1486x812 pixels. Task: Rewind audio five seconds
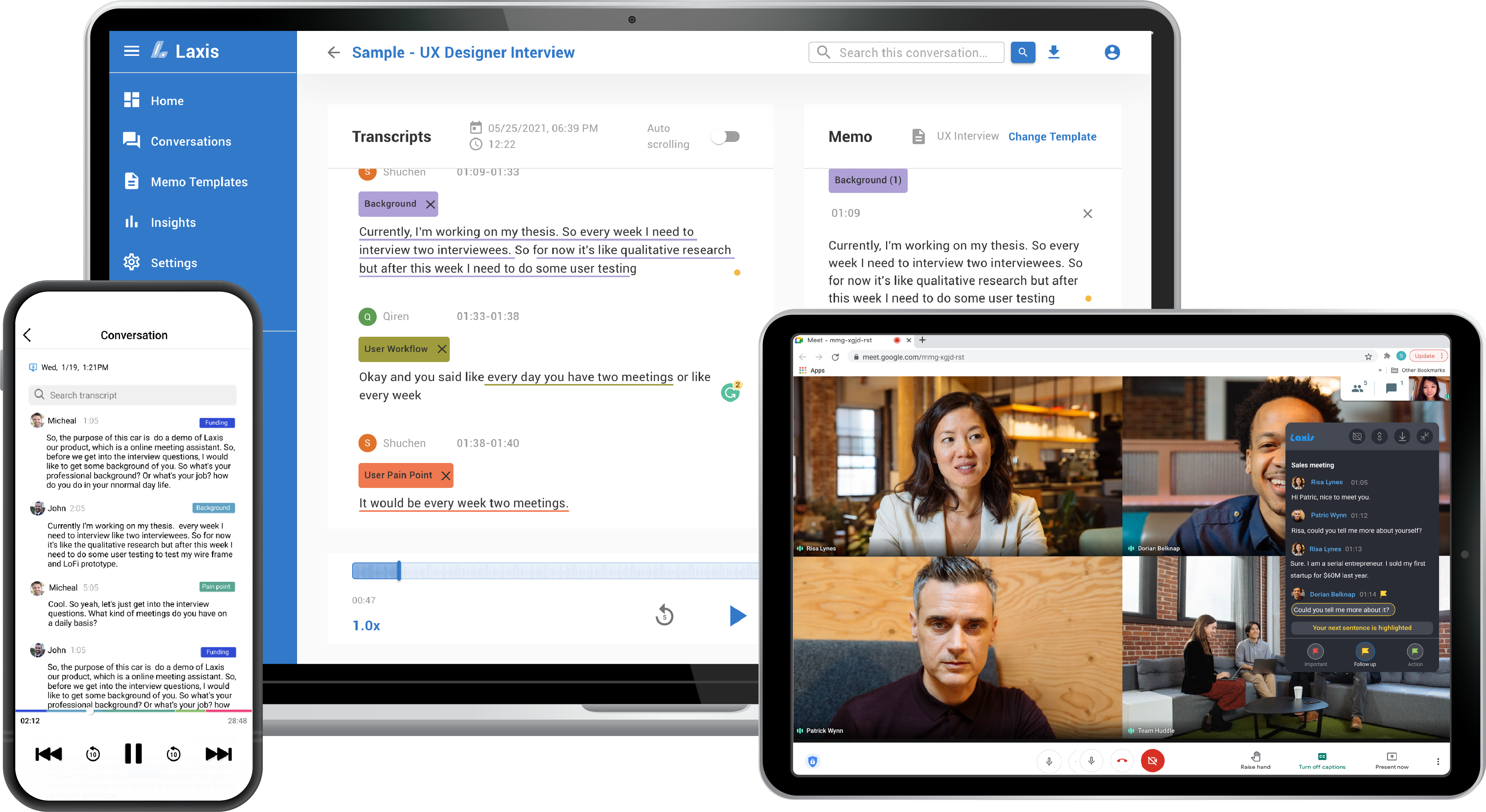664,615
